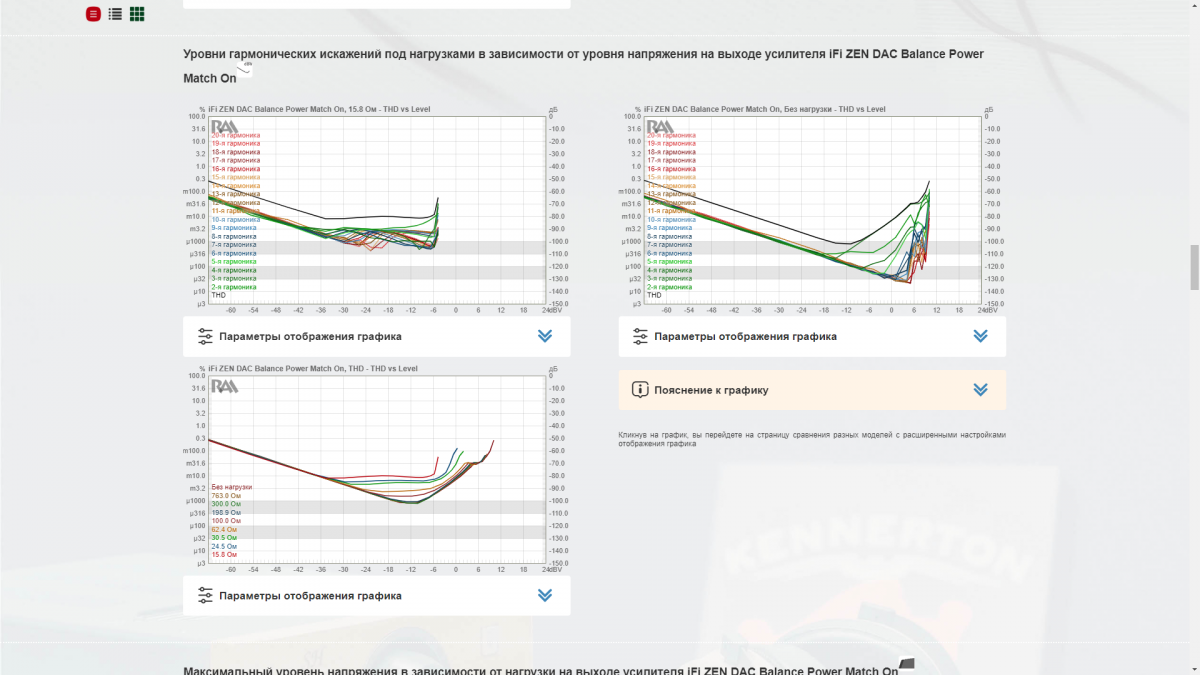
Task: Click the small icon after the Максимальный уровень heading
Action: tap(907, 662)
